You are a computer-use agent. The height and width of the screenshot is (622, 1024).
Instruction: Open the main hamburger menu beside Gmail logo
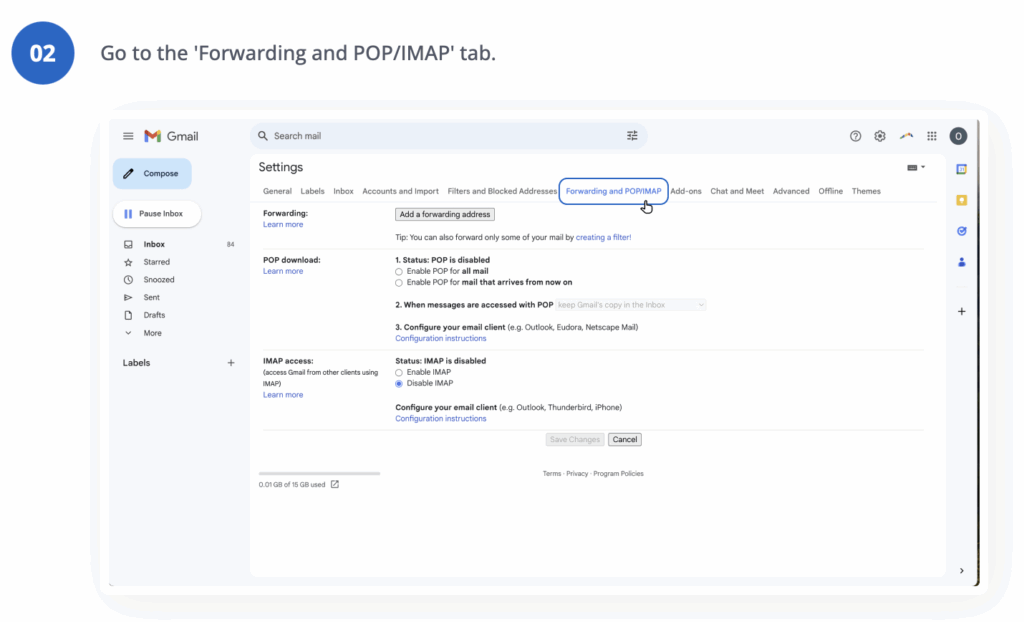[x=128, y=135]
